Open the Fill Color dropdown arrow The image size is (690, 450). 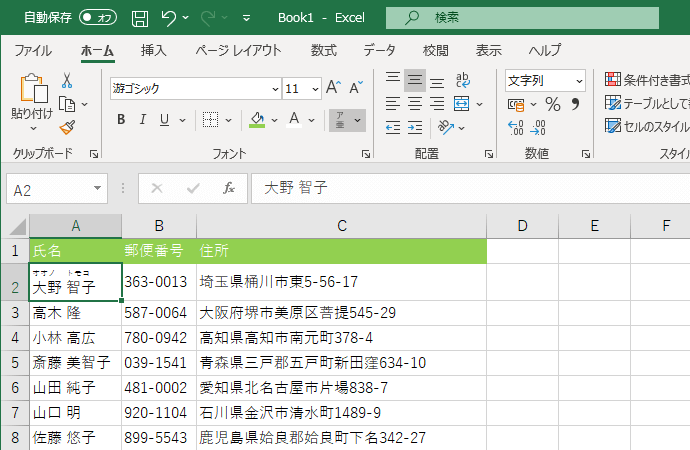275,120
